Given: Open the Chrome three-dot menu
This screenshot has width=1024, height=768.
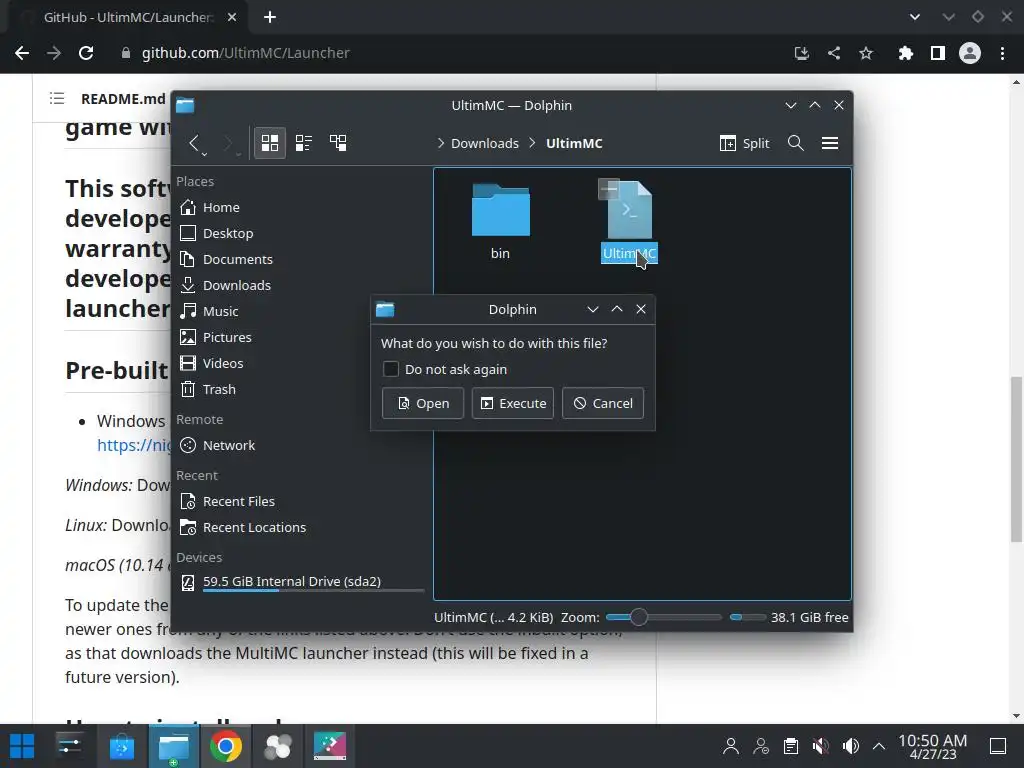Looking at the screenshot, I should (1002, 53).
